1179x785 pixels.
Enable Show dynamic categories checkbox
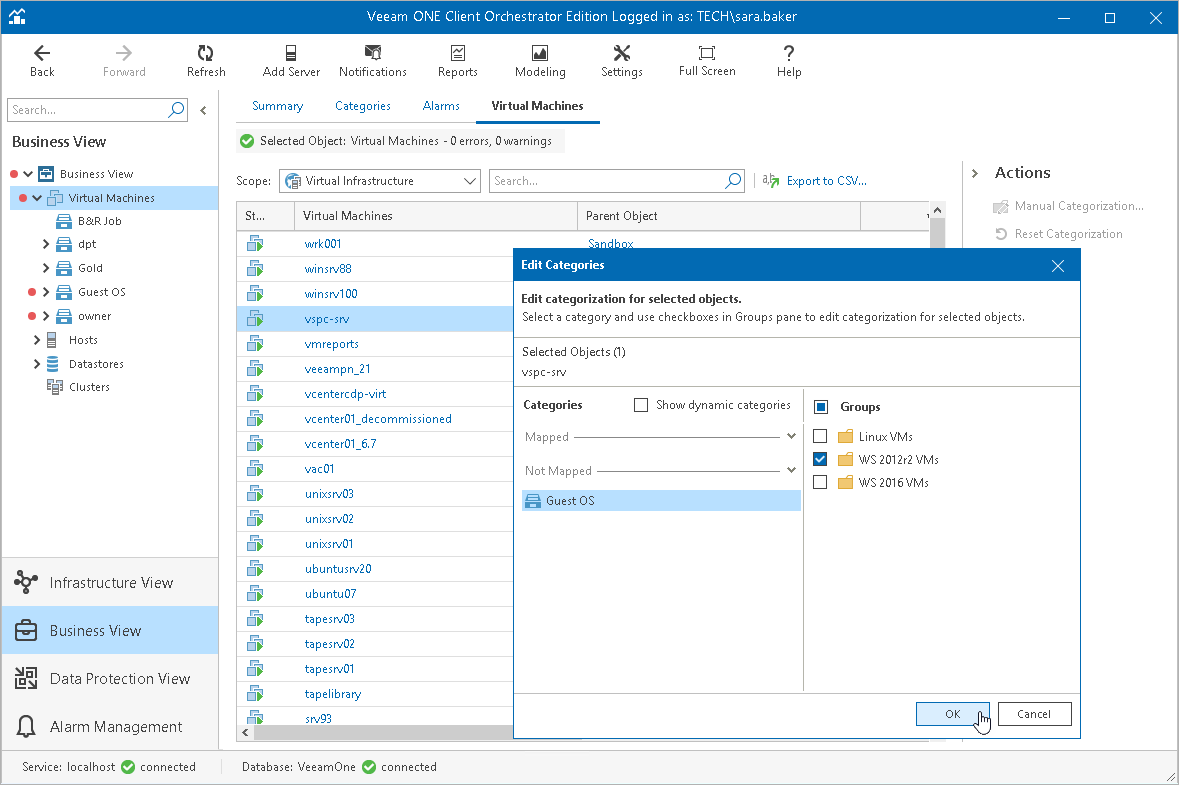click(641, 405)
